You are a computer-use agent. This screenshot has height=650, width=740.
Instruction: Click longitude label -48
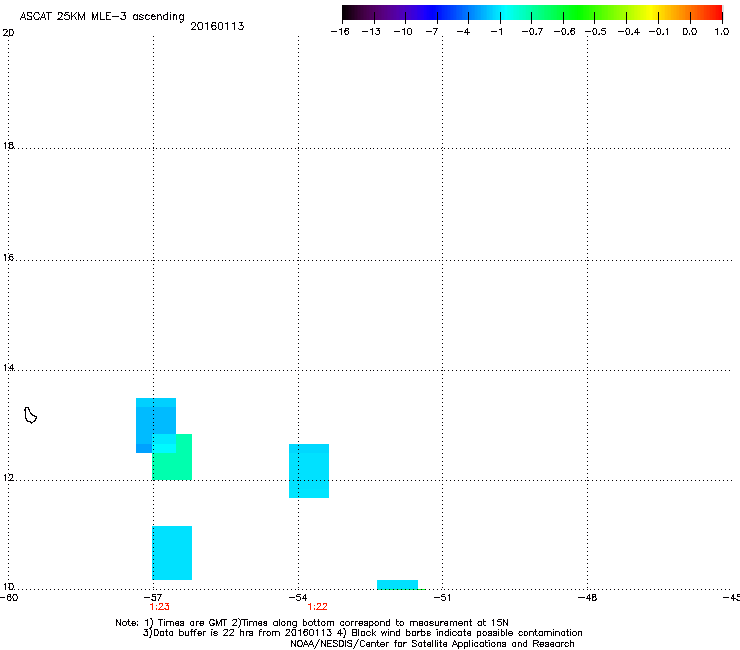pyautogui.click(x=588, y=597)
